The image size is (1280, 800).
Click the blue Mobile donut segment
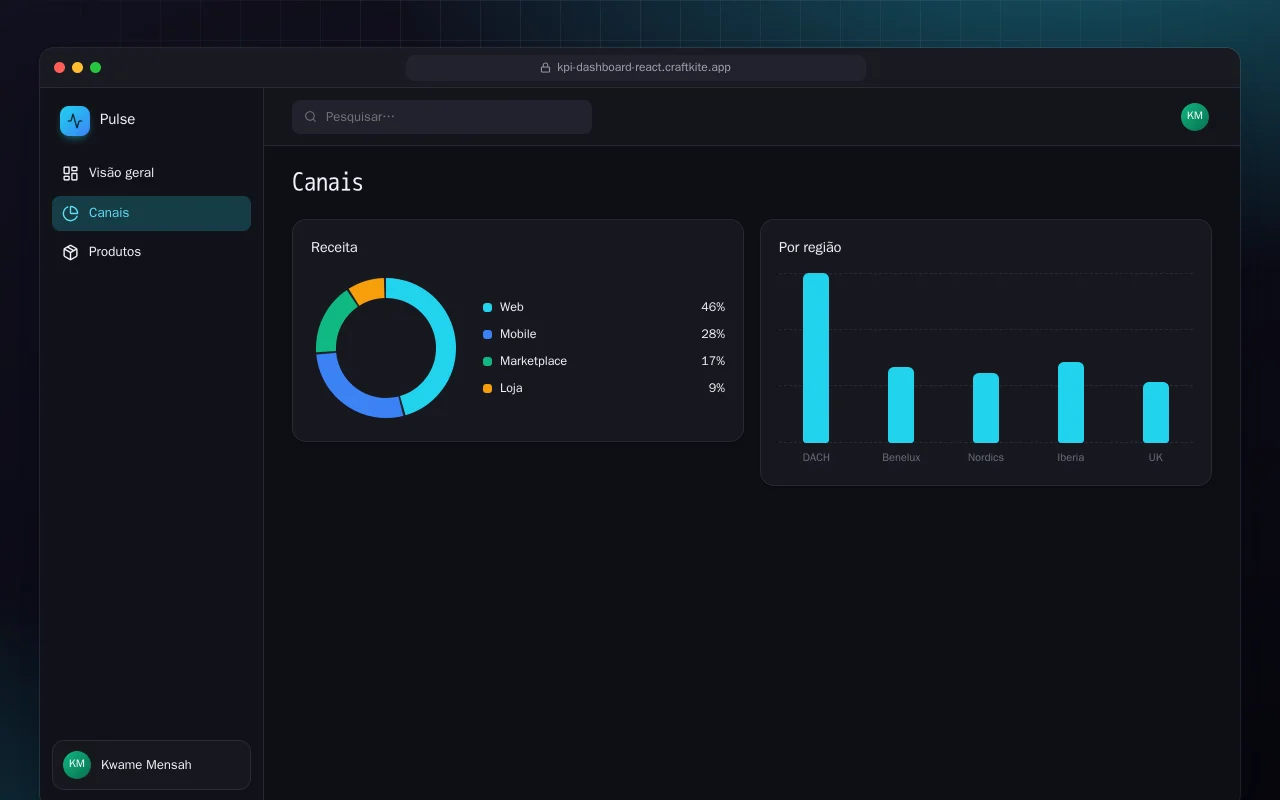343,393
